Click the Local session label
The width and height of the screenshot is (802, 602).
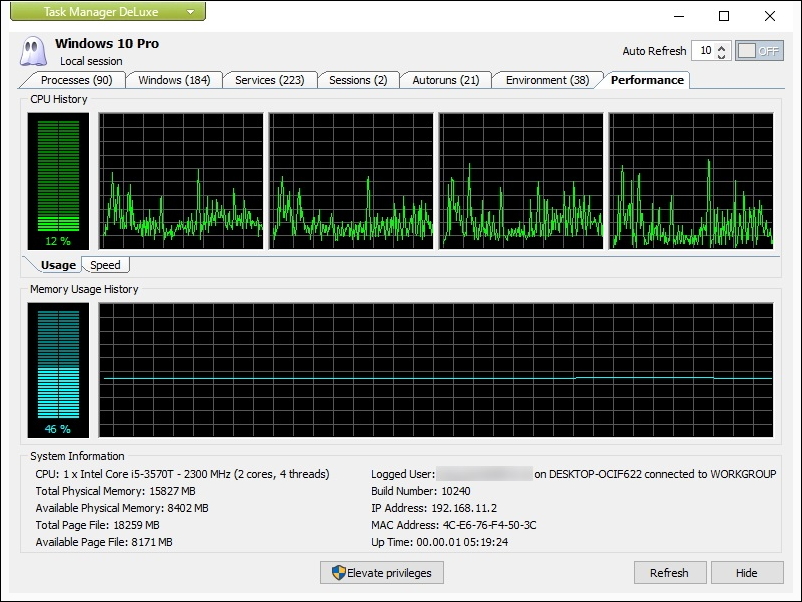[x=91, y=61]
